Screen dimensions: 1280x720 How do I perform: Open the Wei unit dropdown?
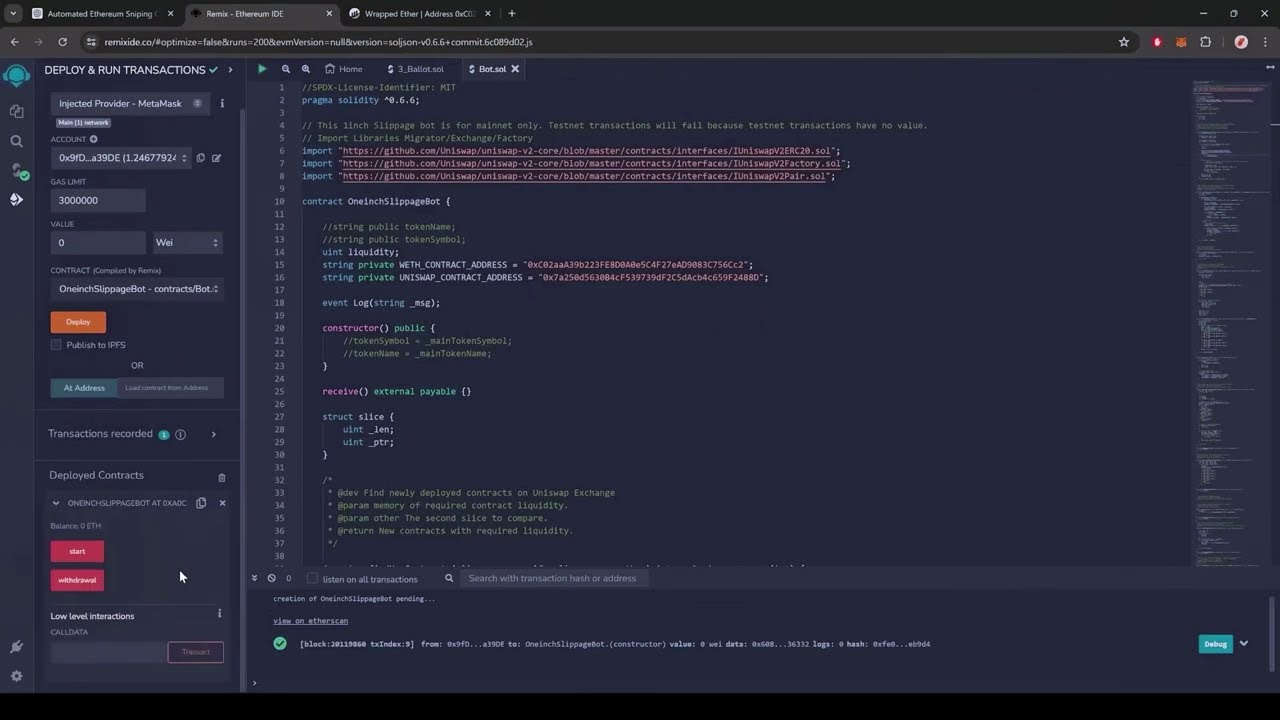[x=187, y=242]
